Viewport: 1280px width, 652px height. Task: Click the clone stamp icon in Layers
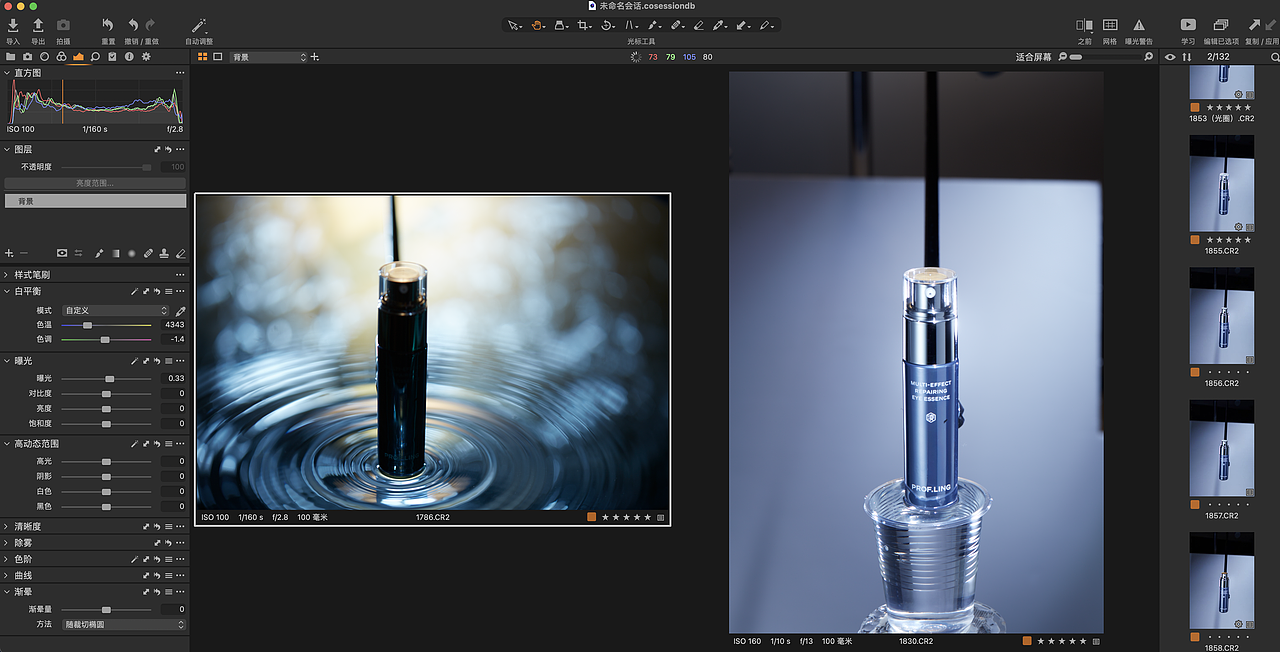[x=164, y=253]
